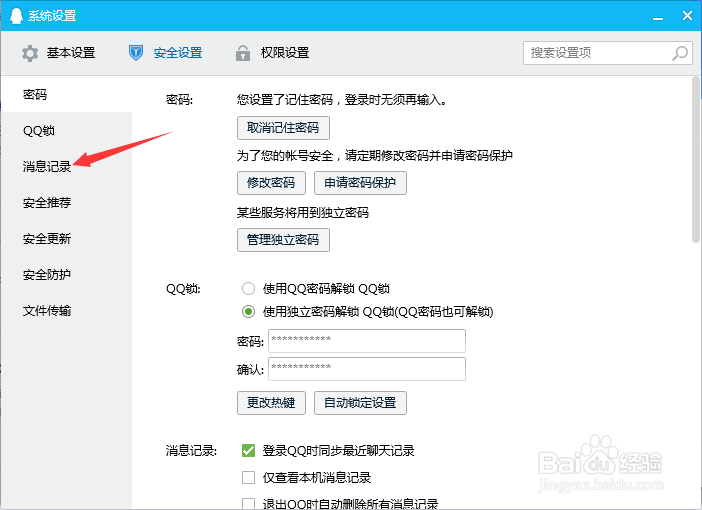Close the 系统设置 window

coord(687,16)
